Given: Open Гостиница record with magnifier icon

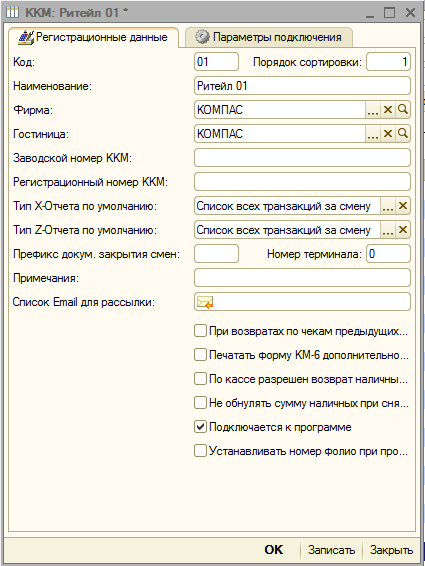Looking at the screenshot, I should (403, 134).
